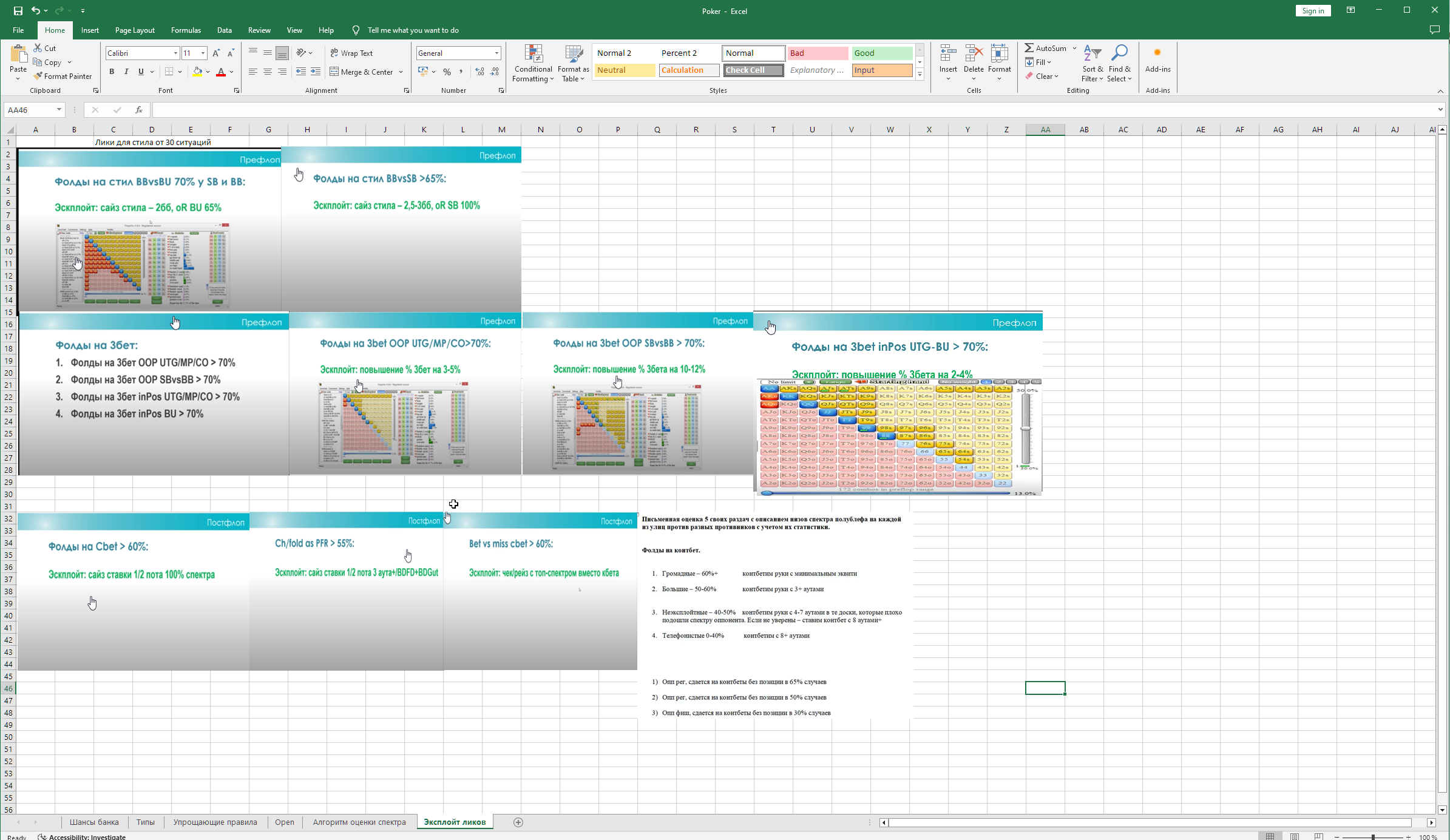Switch to the Insert ribbon tab
This screenshot has height=840, width=1450.
90,30
